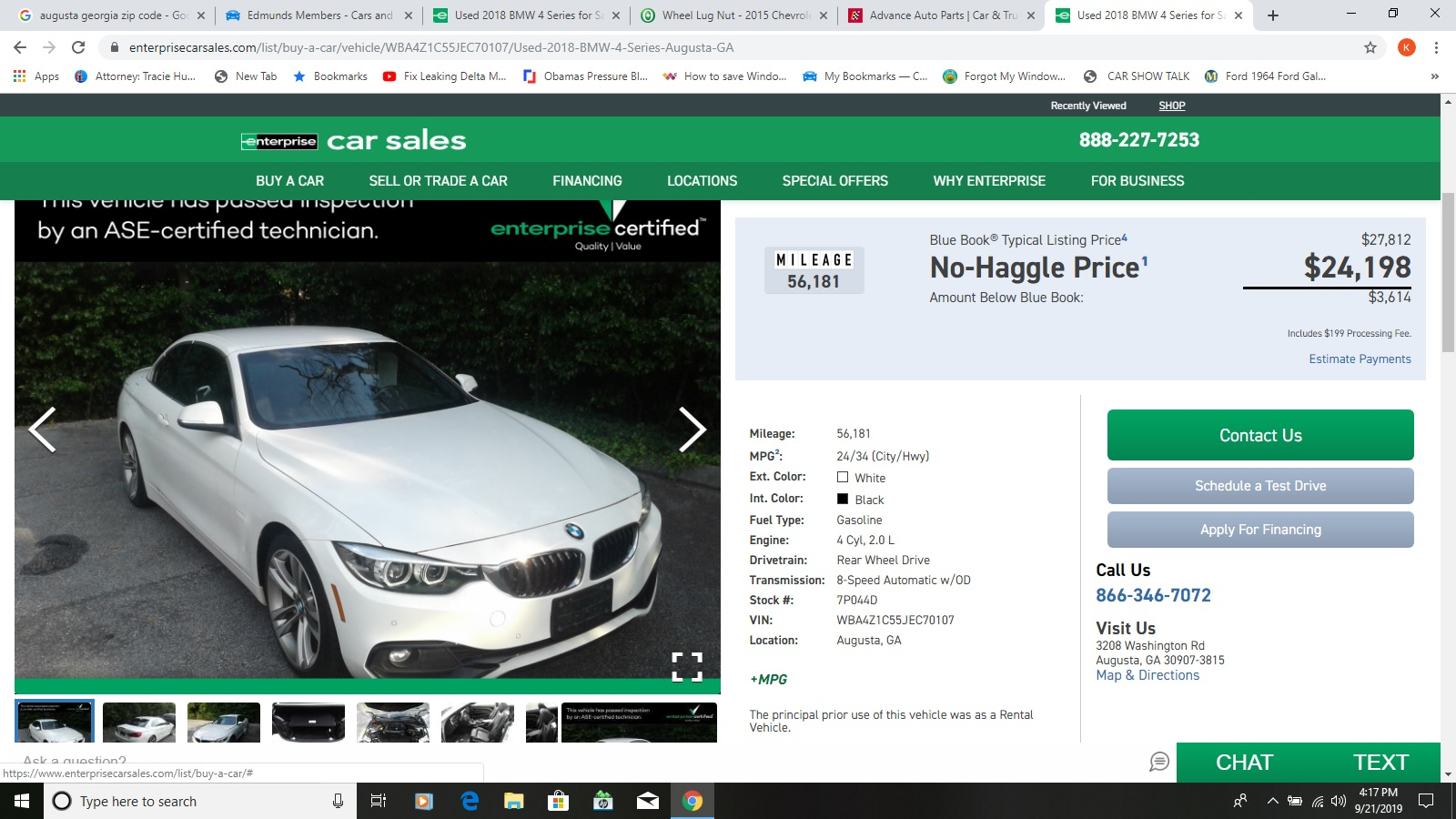This screenshot has height=819, width=1456.
Task: Click the Black interior color swatch
Action: click(843, 499)
